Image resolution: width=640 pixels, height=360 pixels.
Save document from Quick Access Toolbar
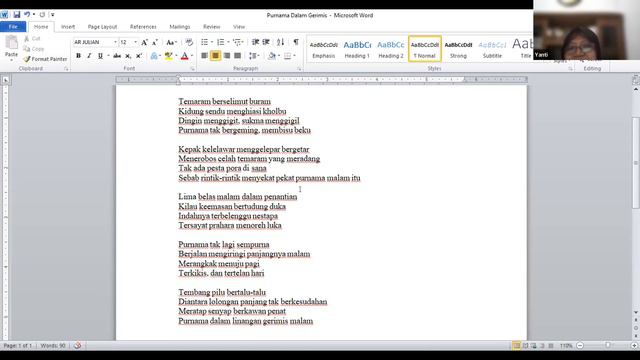coord(17,15)
